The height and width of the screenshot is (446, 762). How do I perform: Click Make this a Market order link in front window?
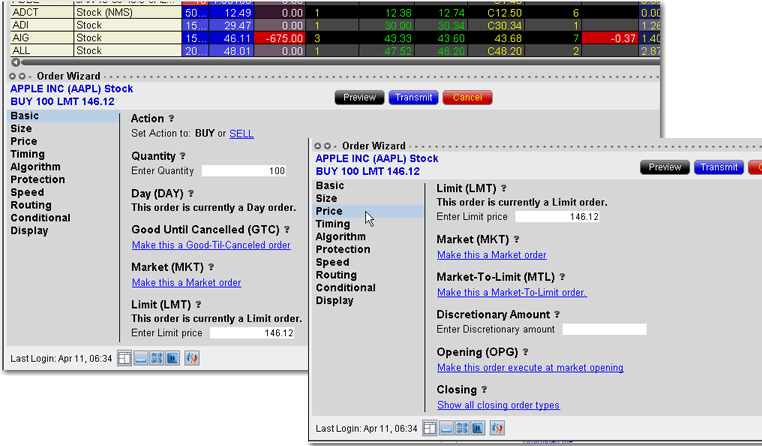point(492,255)
